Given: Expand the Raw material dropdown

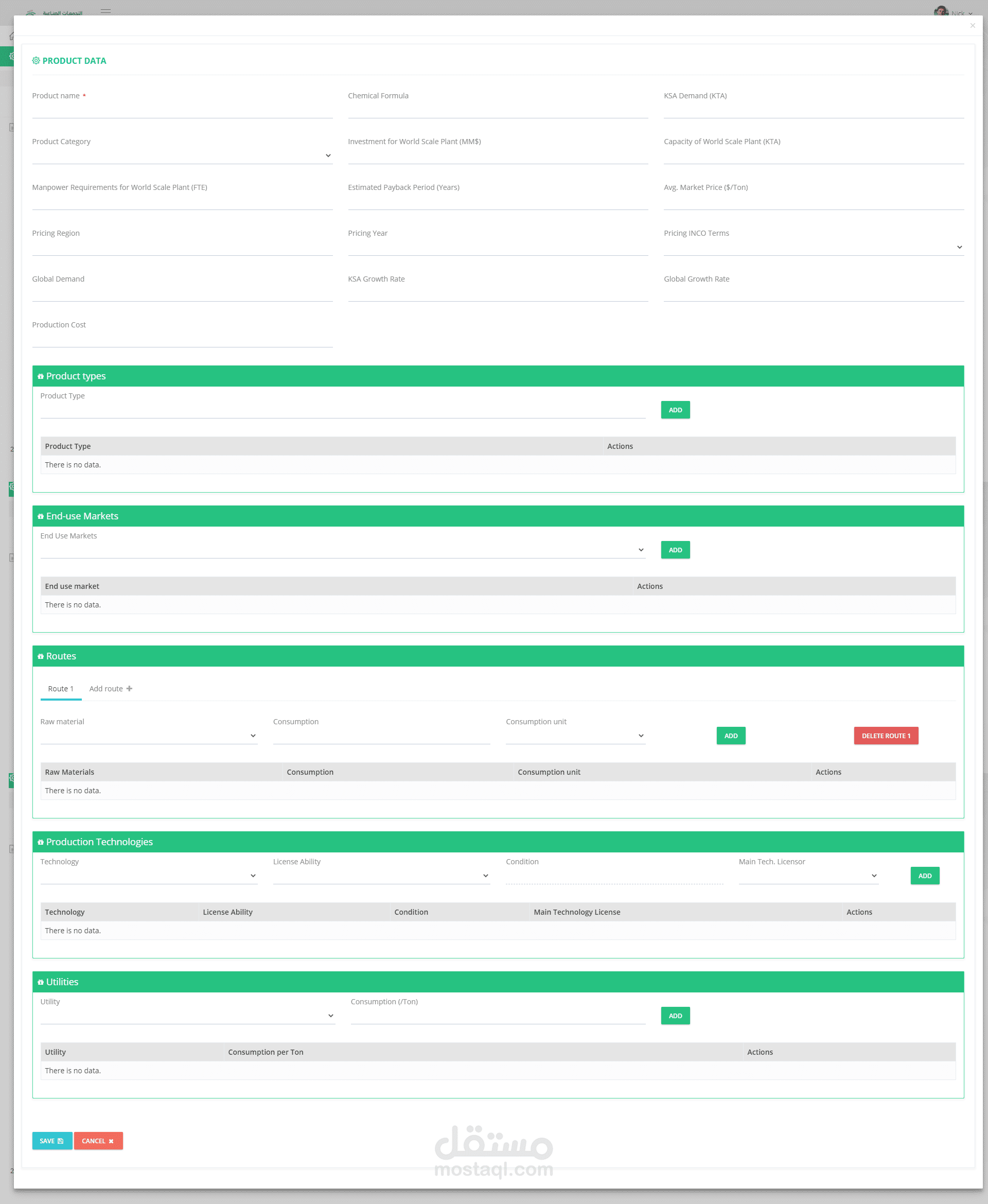Looking at the screenshot, I should 148,736.
